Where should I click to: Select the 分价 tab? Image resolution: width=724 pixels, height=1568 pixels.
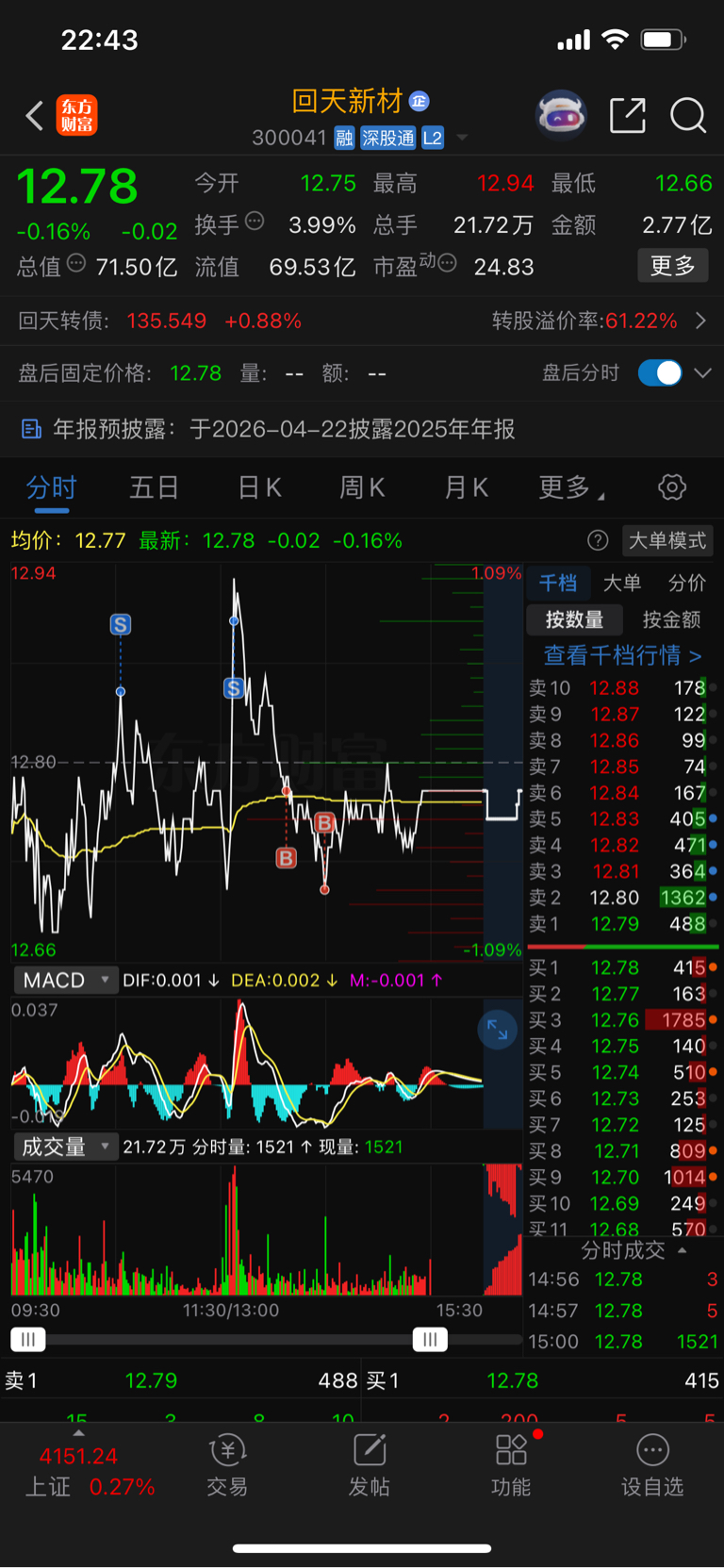click(x=687, y=583)
